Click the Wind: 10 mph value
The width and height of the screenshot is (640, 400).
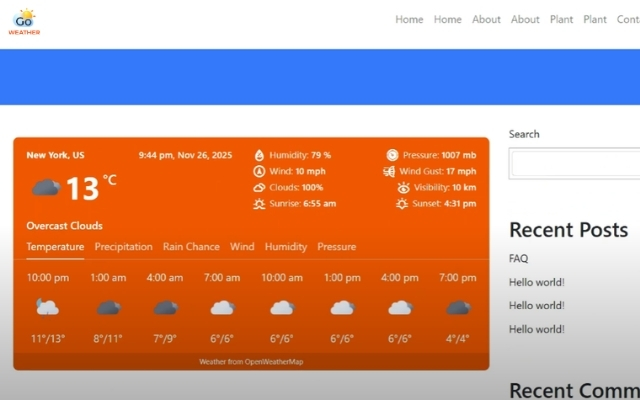pos(298,171)
